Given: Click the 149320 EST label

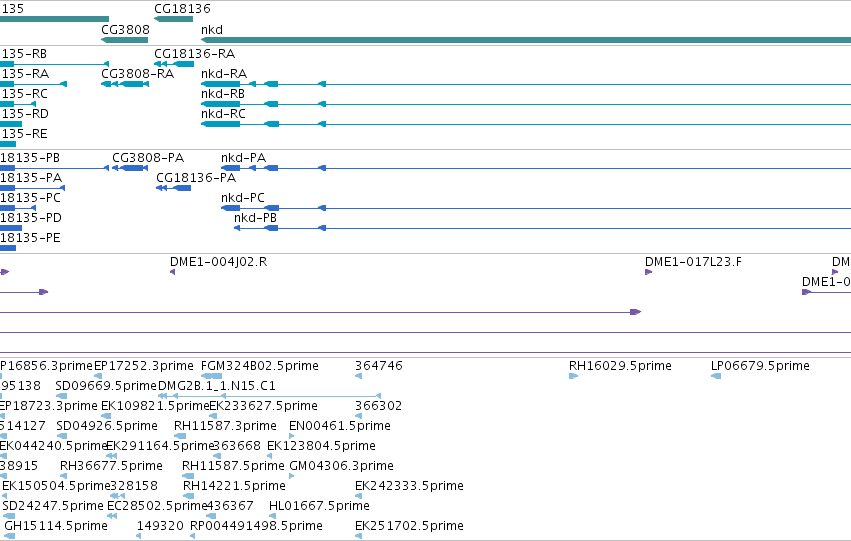Looking at the screenshot, I should (160, 527).
